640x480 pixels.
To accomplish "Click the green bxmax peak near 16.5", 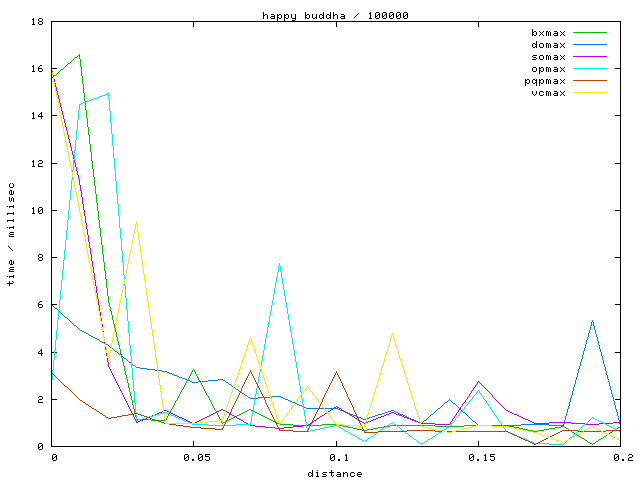I will [79, 55].
